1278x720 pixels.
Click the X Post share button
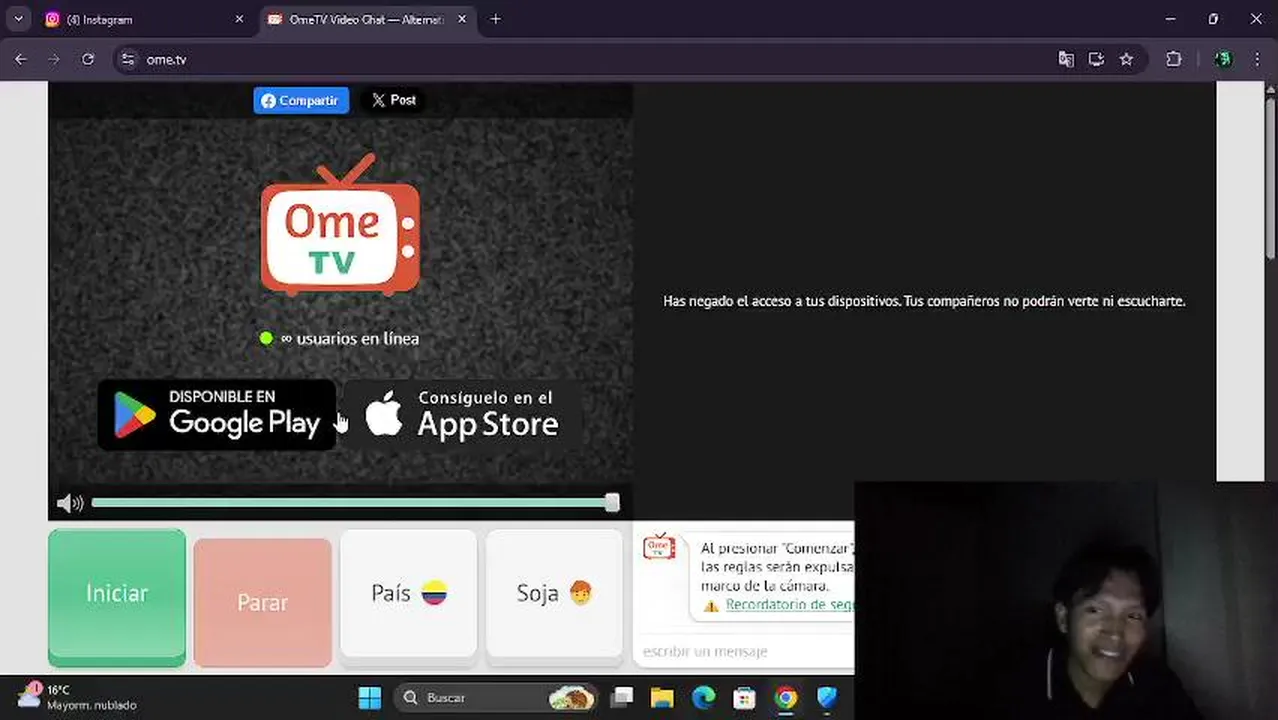click(393, 100)
